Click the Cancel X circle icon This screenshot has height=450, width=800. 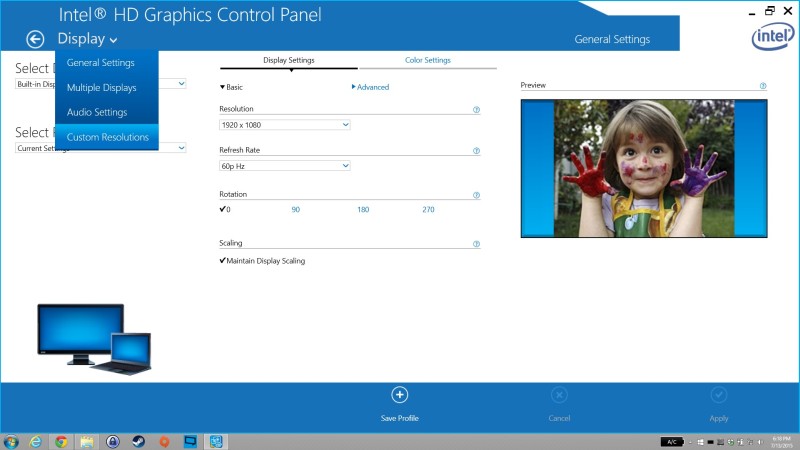[x=559, y=395]
